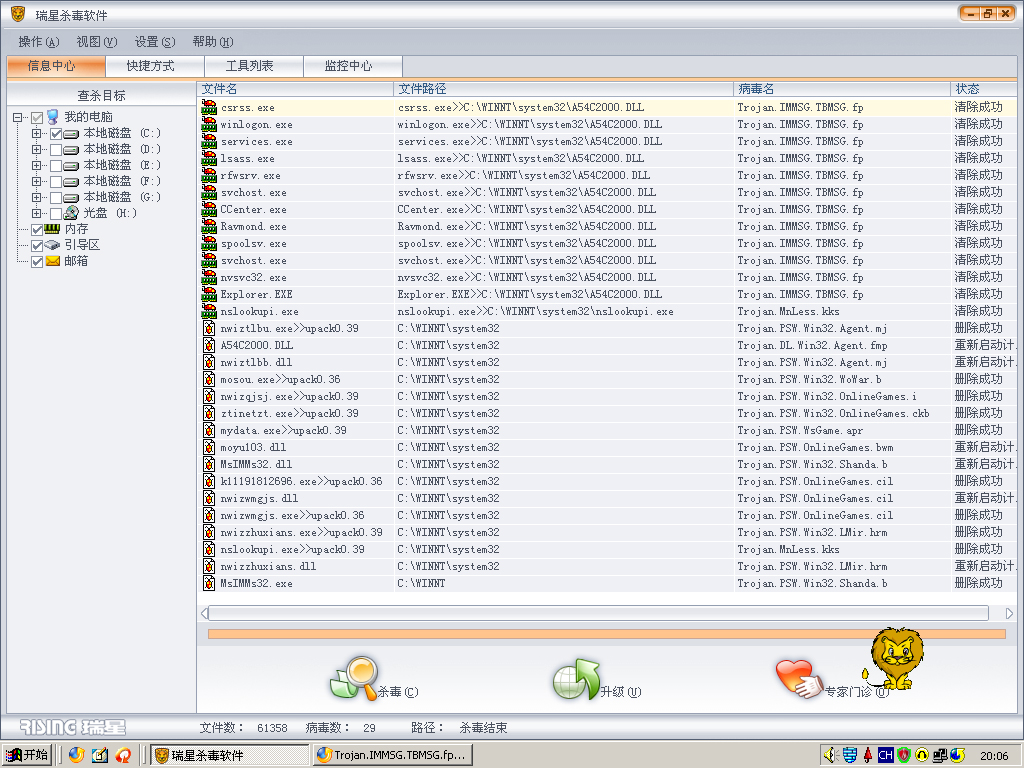Click the scrollbar left arrow
This screenshot has height=768, width=1024.
click(x=204, y=613)
